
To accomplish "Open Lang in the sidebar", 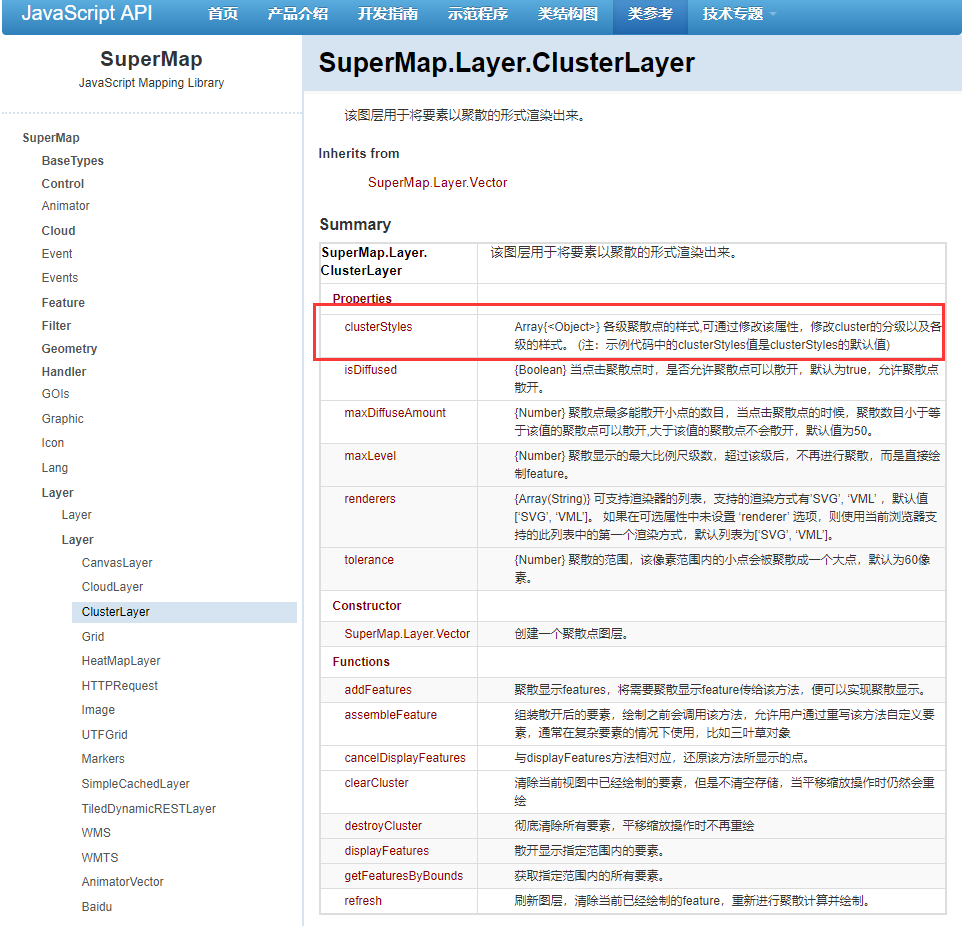I will pos(55,468).
